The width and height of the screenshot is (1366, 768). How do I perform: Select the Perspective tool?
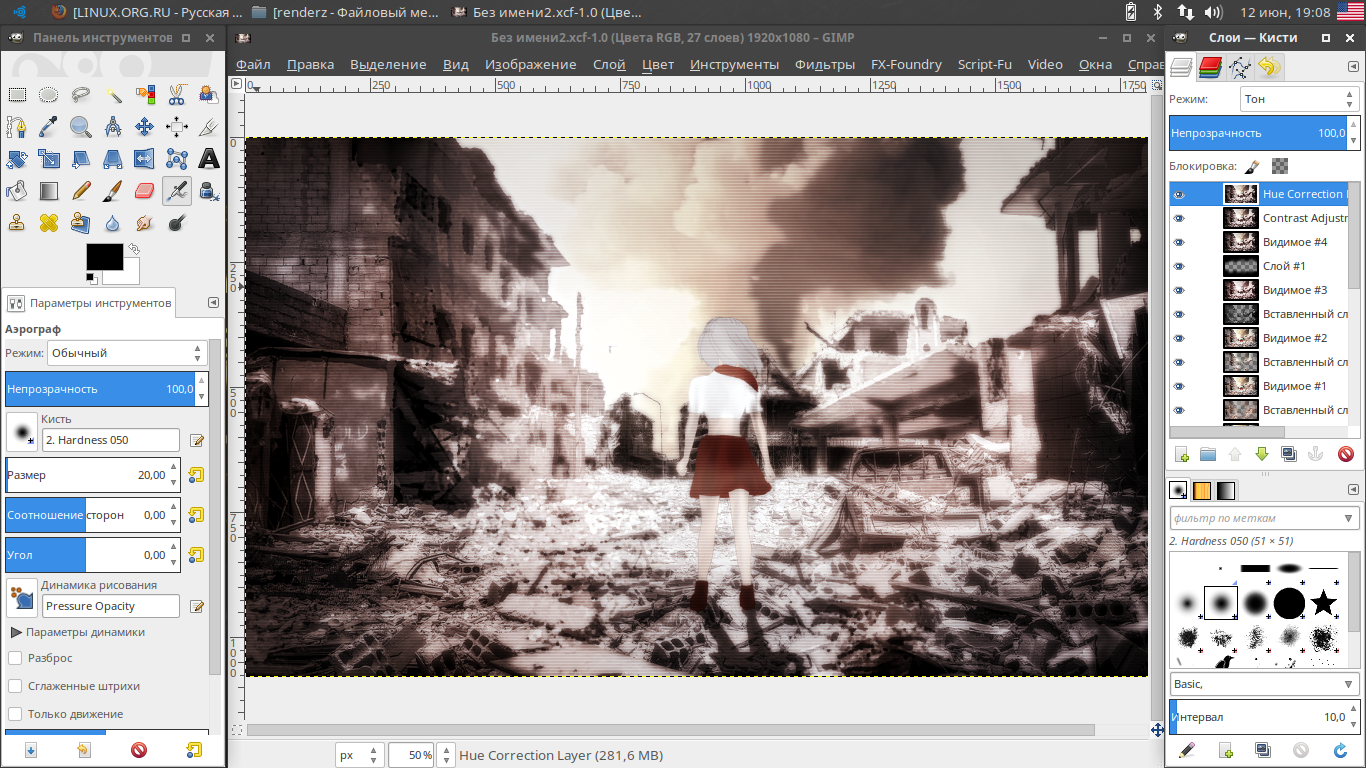point(113,159)
